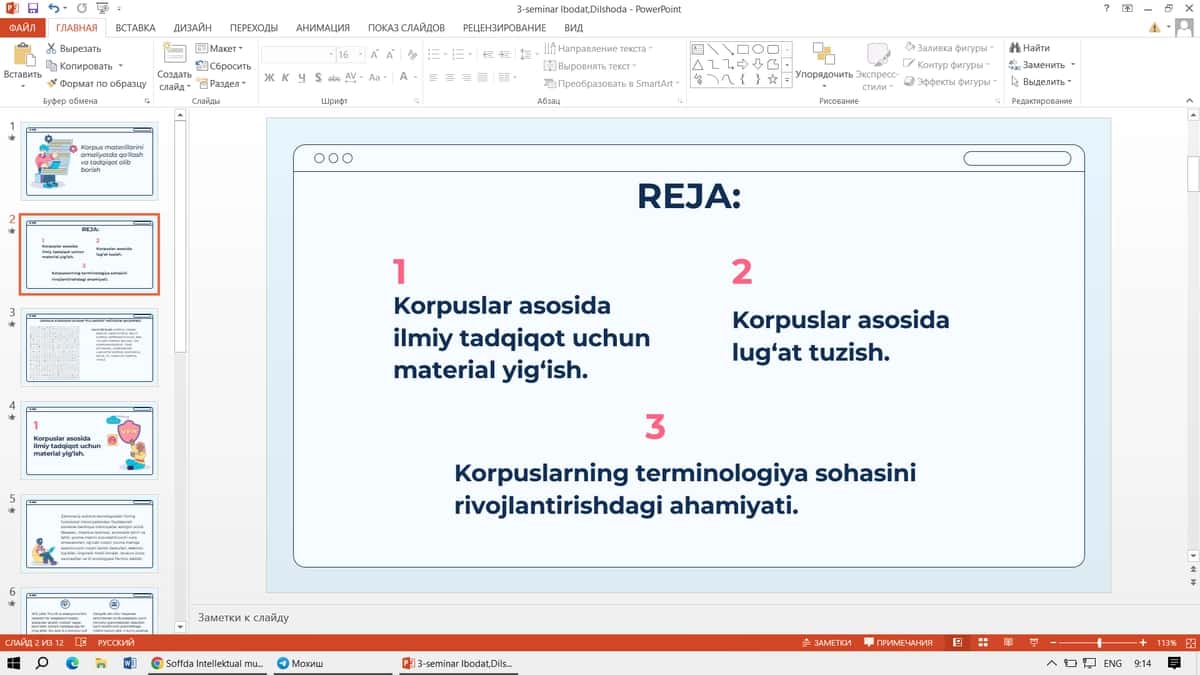The height and width of the screenshot is (675, 1200).
Task: Clear all formatting icon
Action: tap(411, 54)
